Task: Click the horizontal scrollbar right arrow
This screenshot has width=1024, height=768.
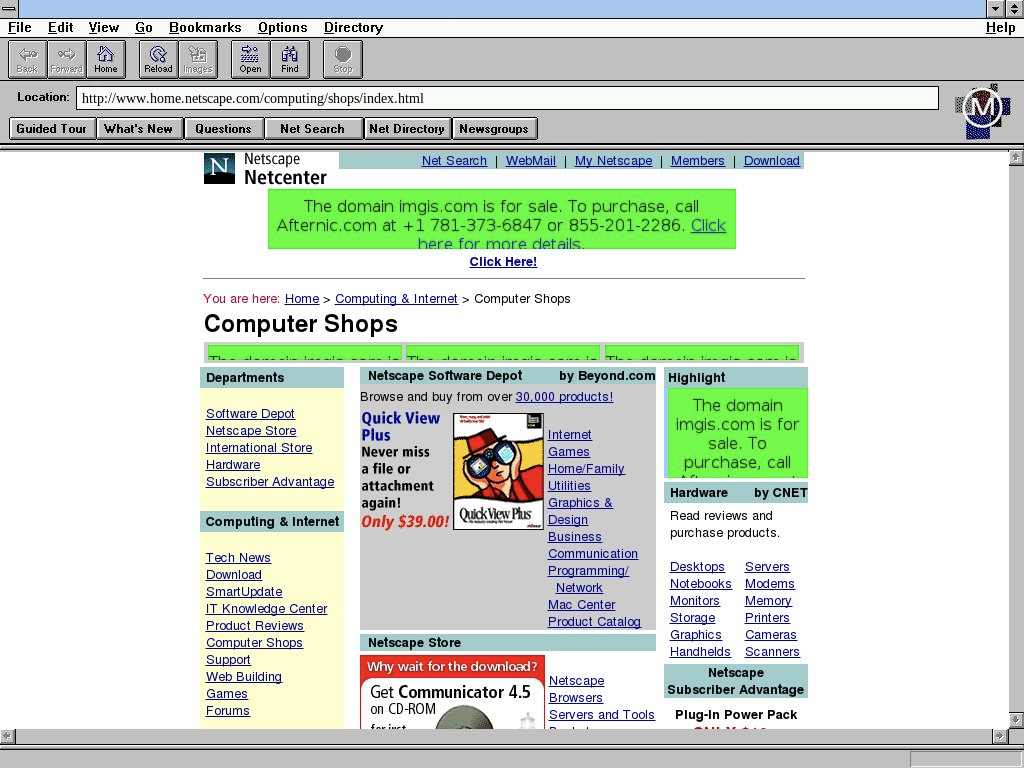Action: (x=996, y=737)
